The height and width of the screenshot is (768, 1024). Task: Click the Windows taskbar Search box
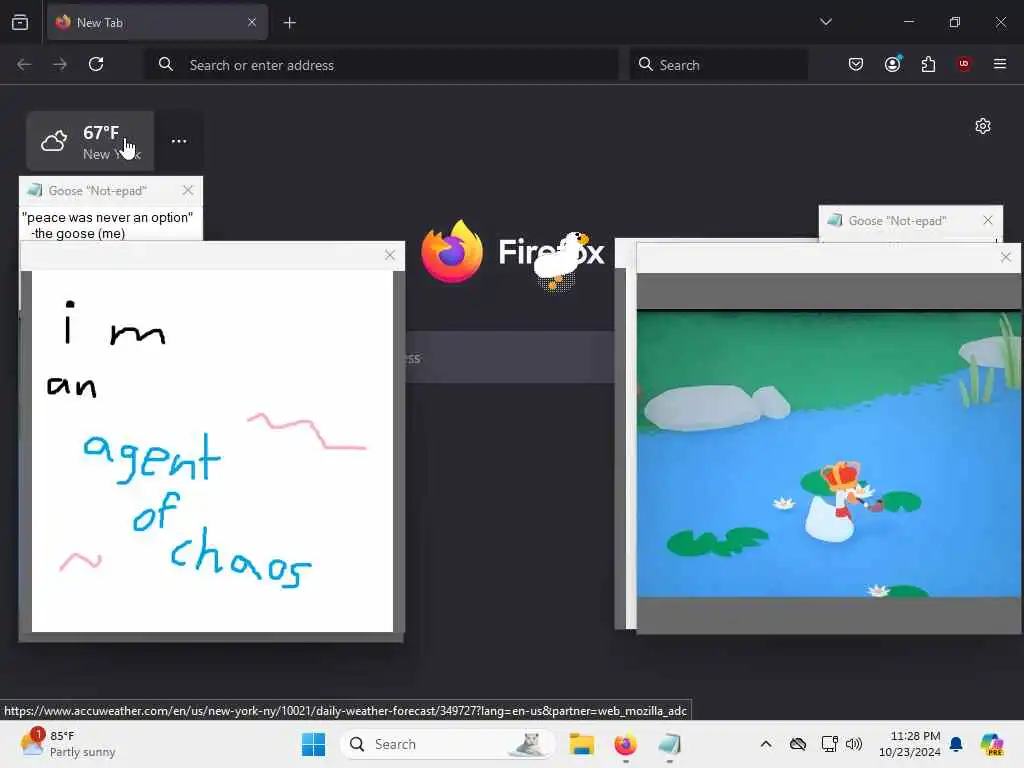click(x=447, y=744)
